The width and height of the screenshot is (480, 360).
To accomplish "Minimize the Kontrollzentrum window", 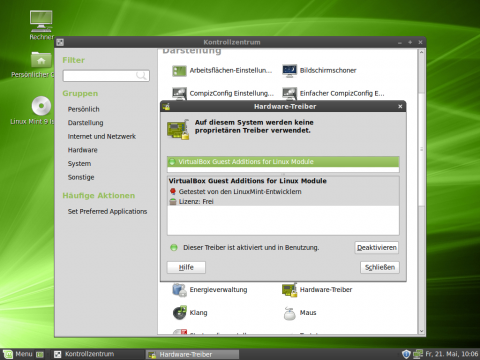I will pos(400,43).
